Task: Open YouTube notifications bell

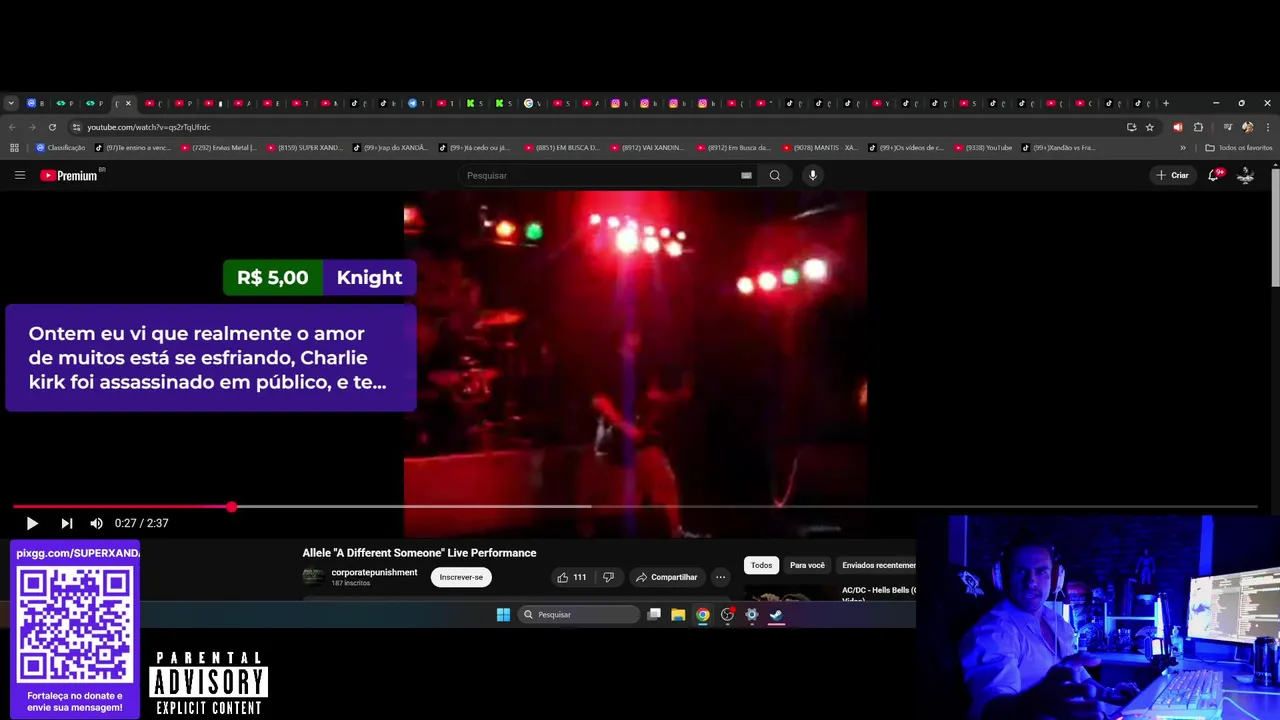Action: click(x=1214, y=175)
